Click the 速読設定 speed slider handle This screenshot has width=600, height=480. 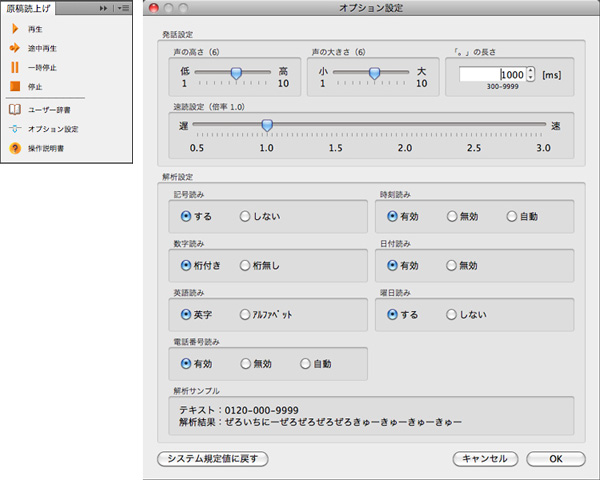coord(266,125)
